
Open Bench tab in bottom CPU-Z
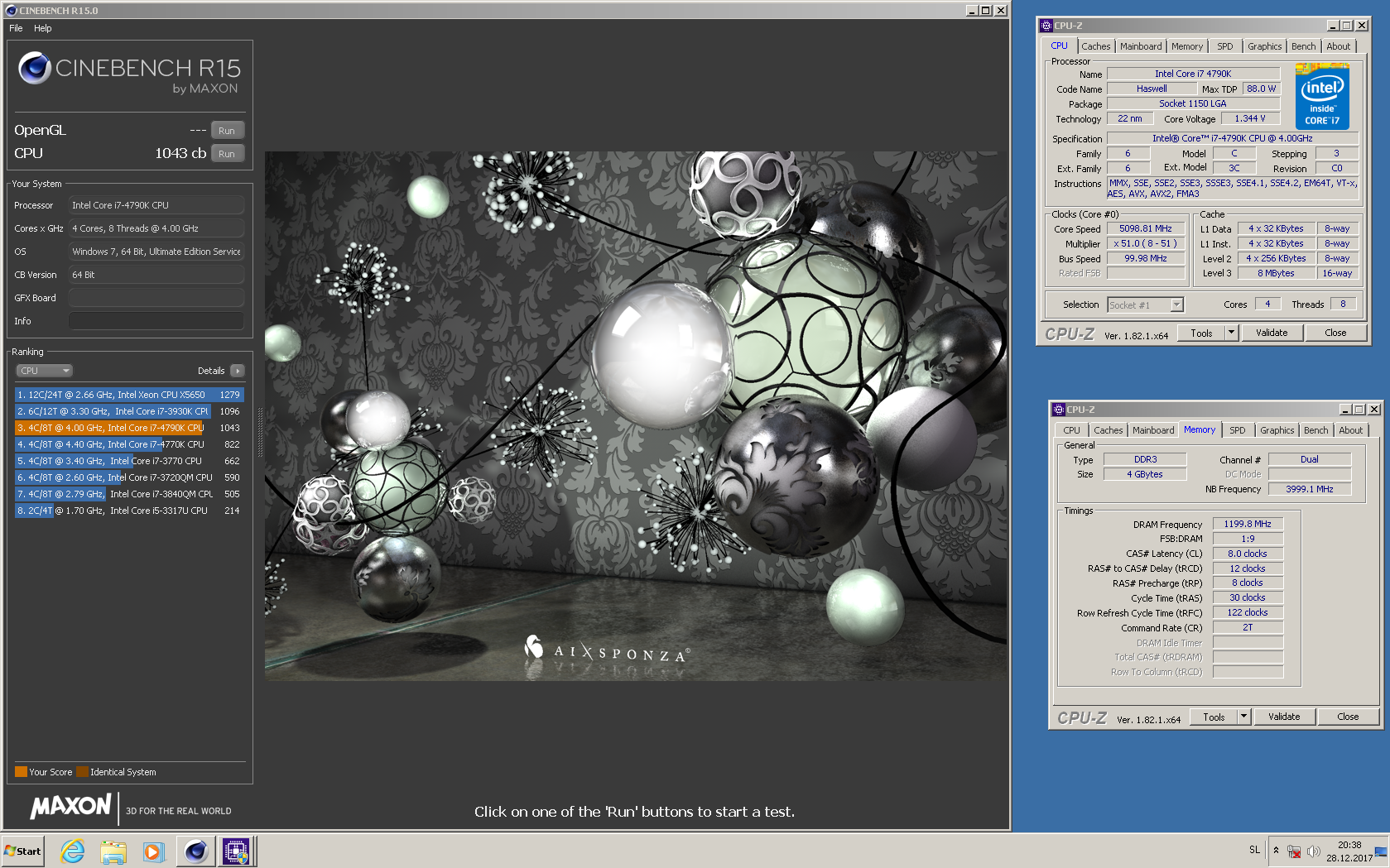1315,430
